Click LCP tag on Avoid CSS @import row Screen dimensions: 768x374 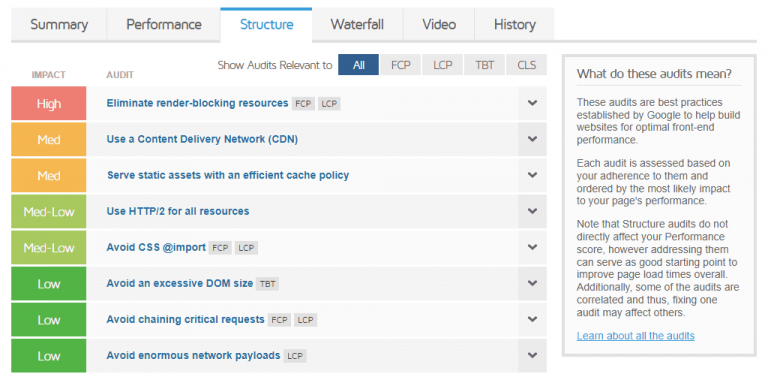(246, 248)
